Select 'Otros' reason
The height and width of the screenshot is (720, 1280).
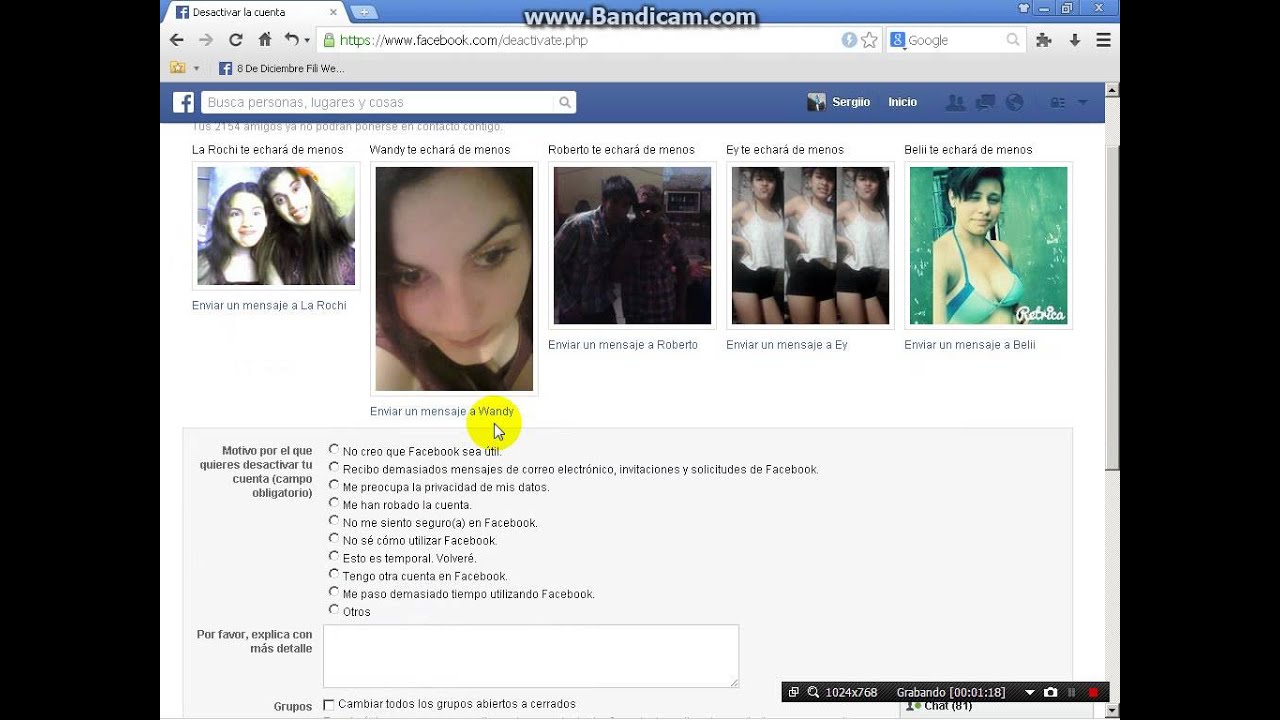[334, 610]
